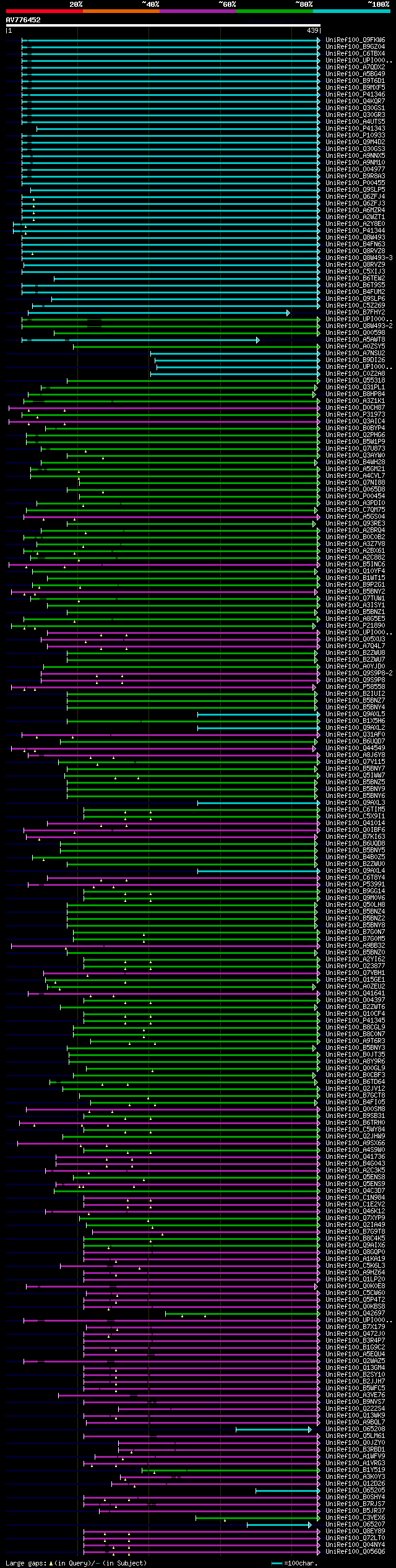
Task: Select label UniRef100_A5GS04
Action: coord(355,516)
